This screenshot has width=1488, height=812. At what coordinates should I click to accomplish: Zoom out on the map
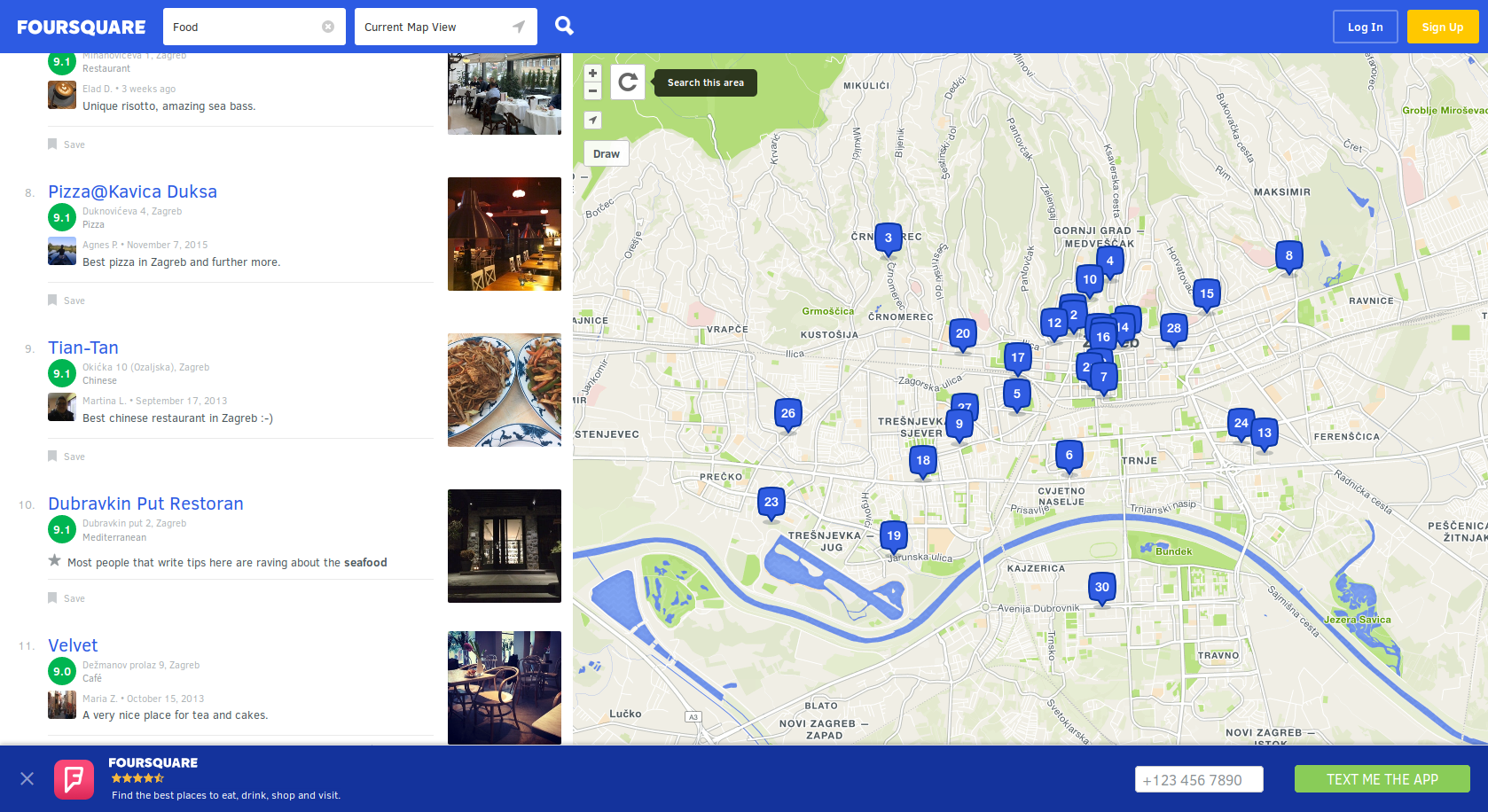tap(593, 90)
